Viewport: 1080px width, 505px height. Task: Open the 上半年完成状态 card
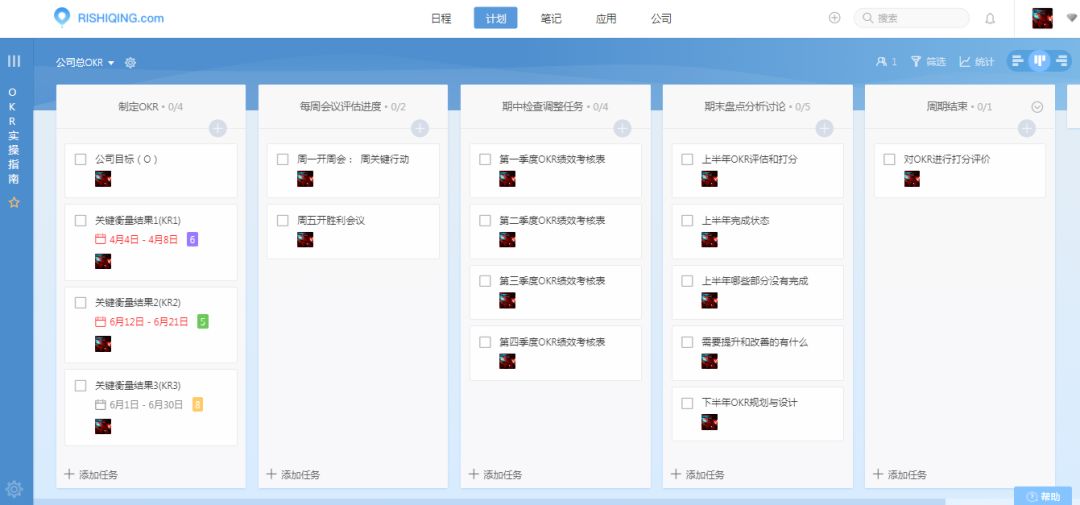click(x=758, y=231)
